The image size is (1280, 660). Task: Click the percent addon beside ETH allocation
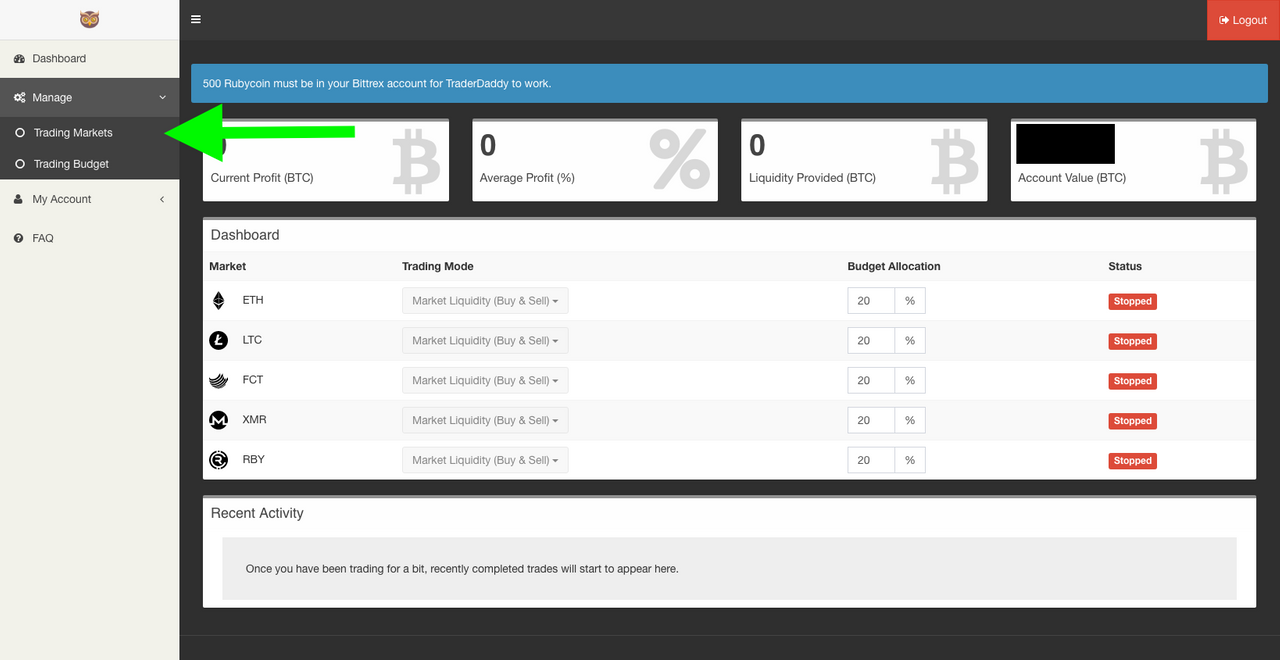pos(910,301)
